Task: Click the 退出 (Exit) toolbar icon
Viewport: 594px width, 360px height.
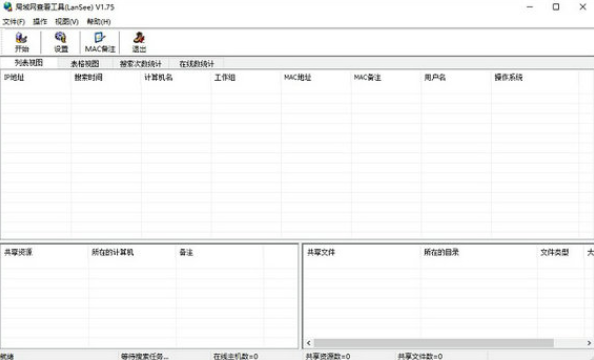Action: click(x=139, y=42)
